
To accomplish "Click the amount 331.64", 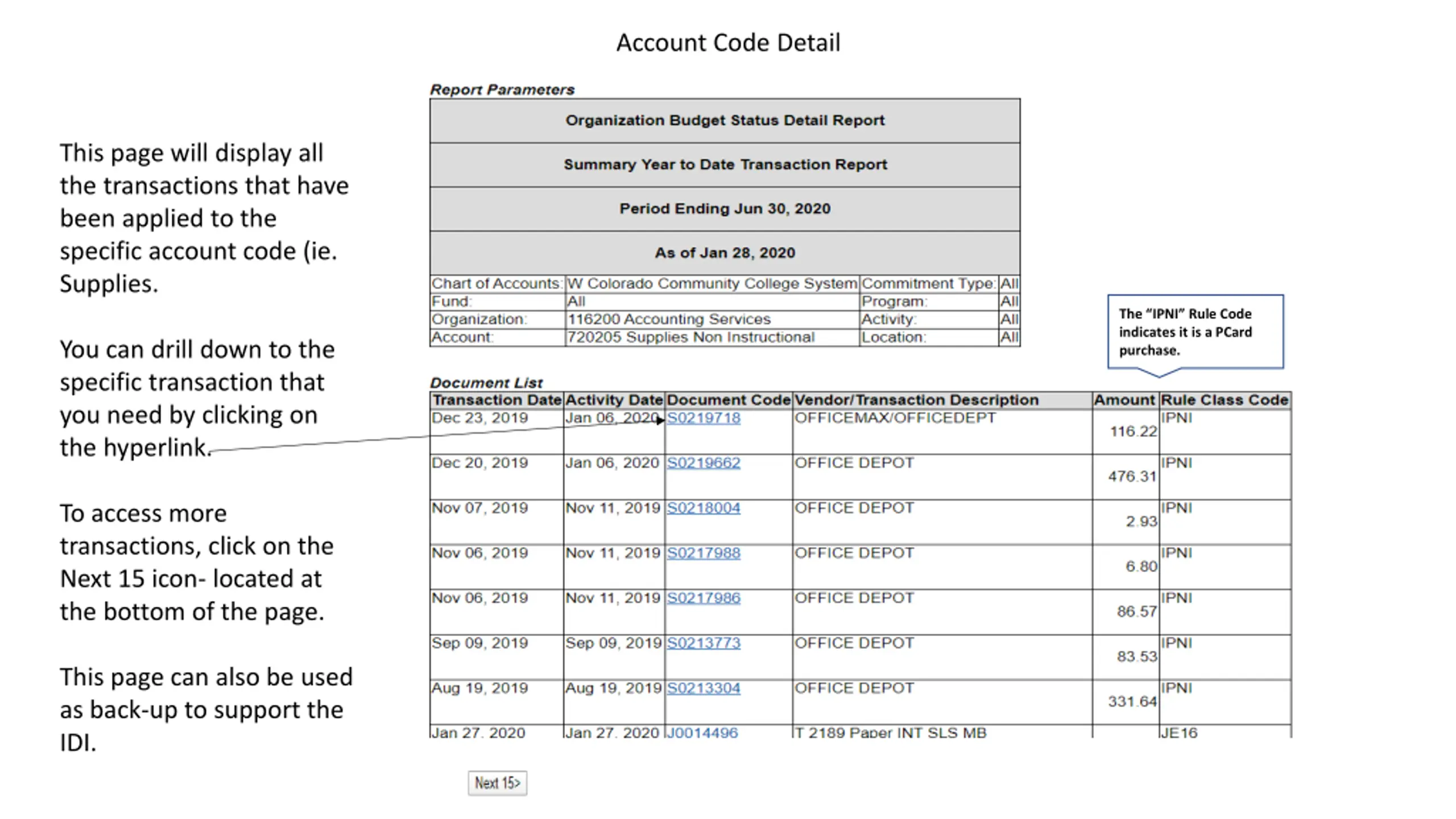I will (1132, 702).
